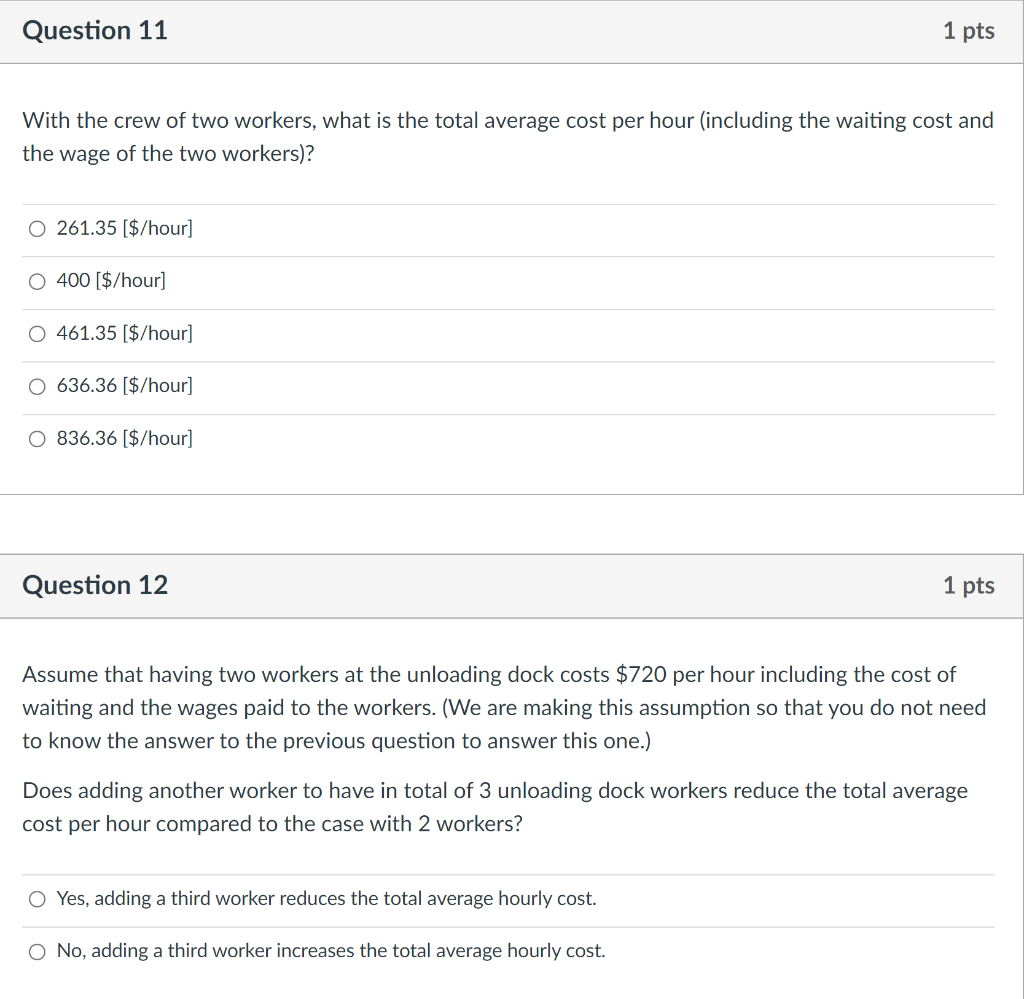Click 'Yes, adding a third worker' answer text
The image size is (1024, 999).
point(325,899)
